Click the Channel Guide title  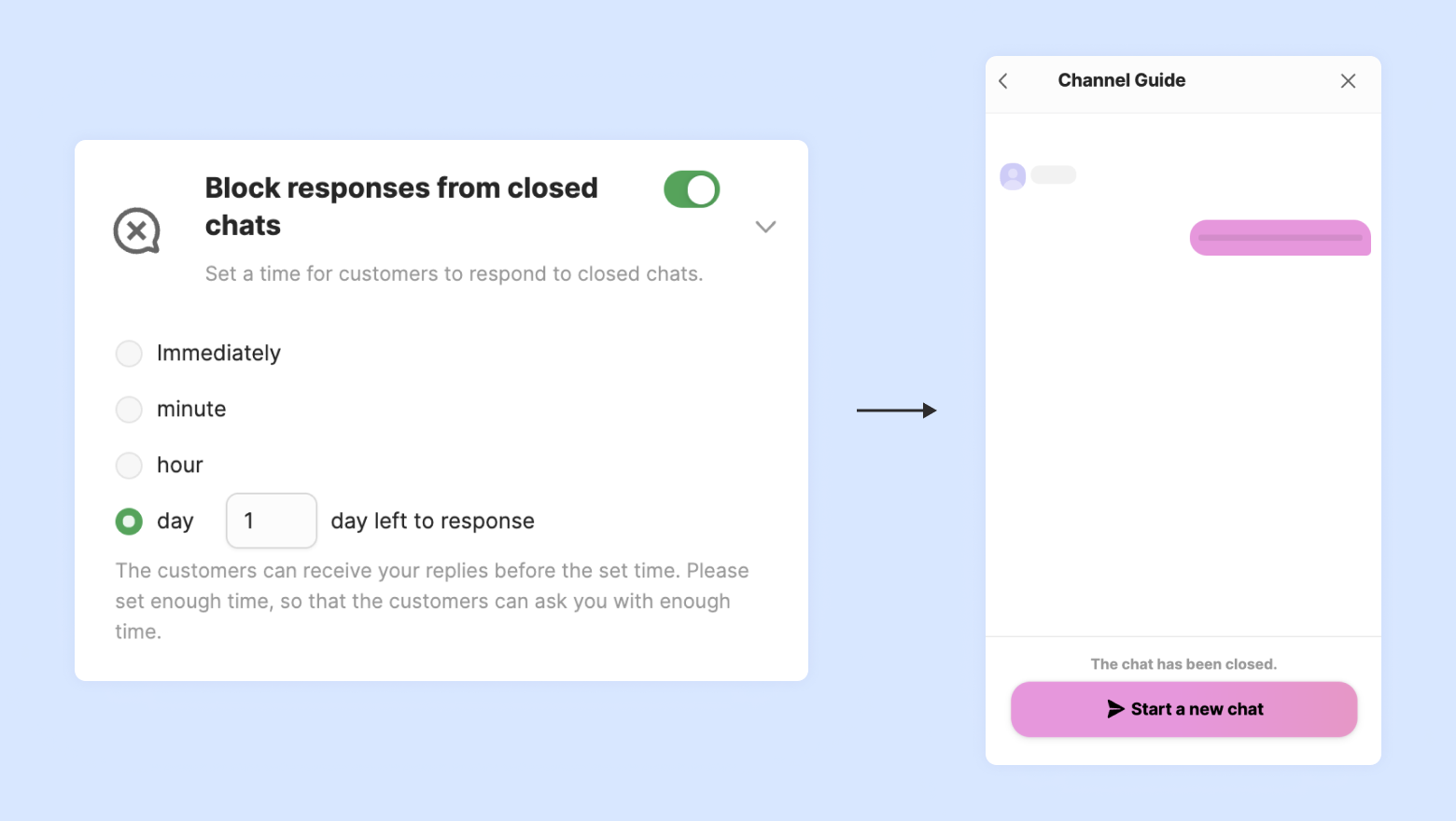point(1122,80)
